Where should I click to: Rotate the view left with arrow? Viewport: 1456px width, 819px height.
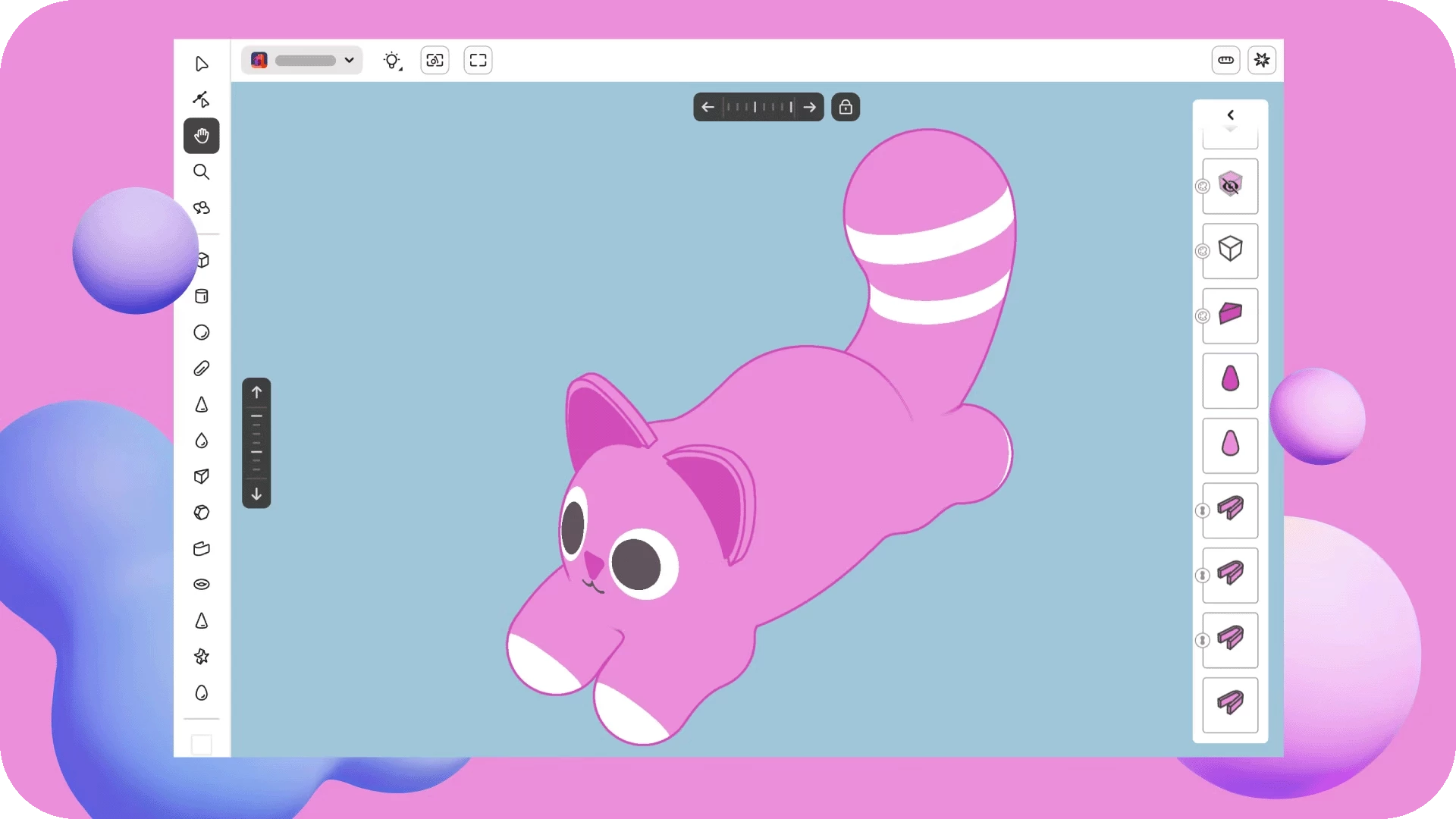coord(708,107)
